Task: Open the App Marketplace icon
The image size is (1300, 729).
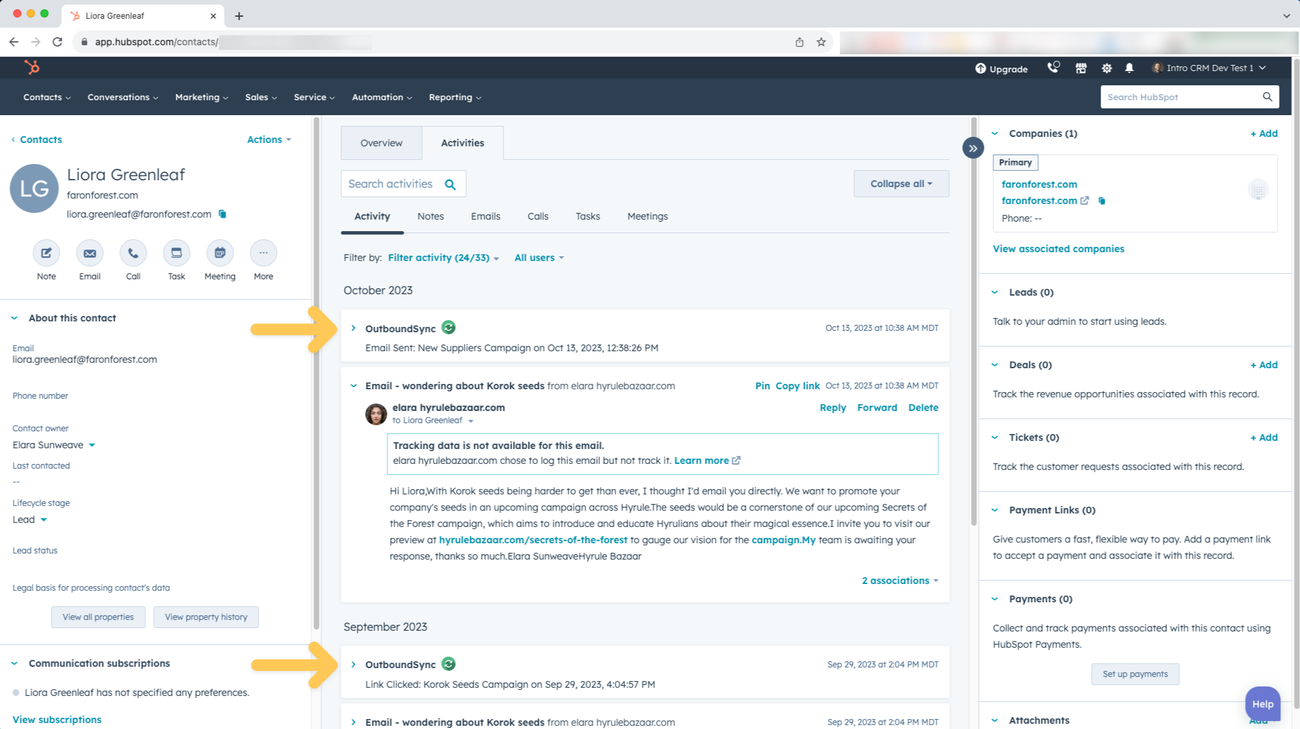Action: (x=1081, y=67)
